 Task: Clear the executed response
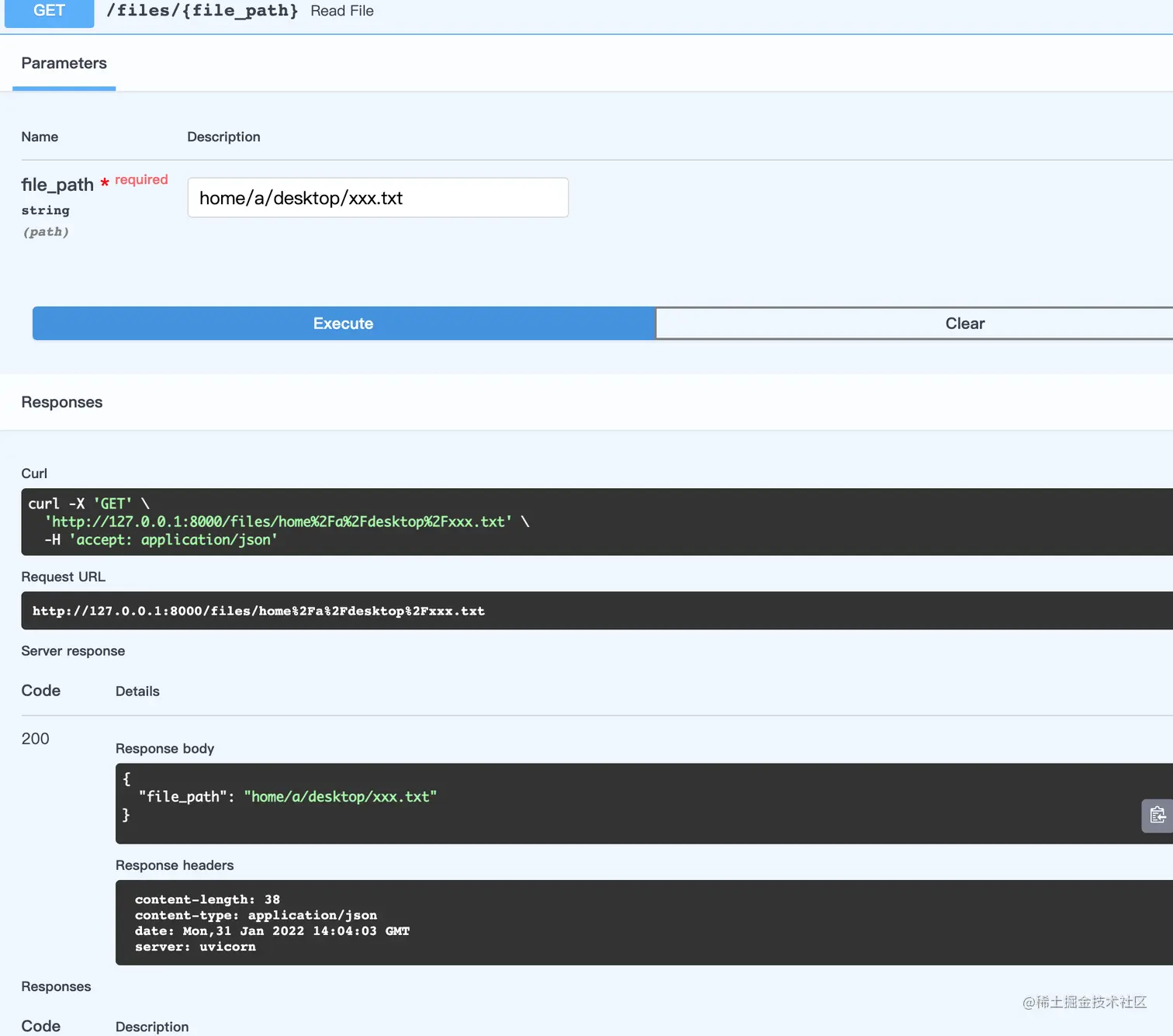914,324
